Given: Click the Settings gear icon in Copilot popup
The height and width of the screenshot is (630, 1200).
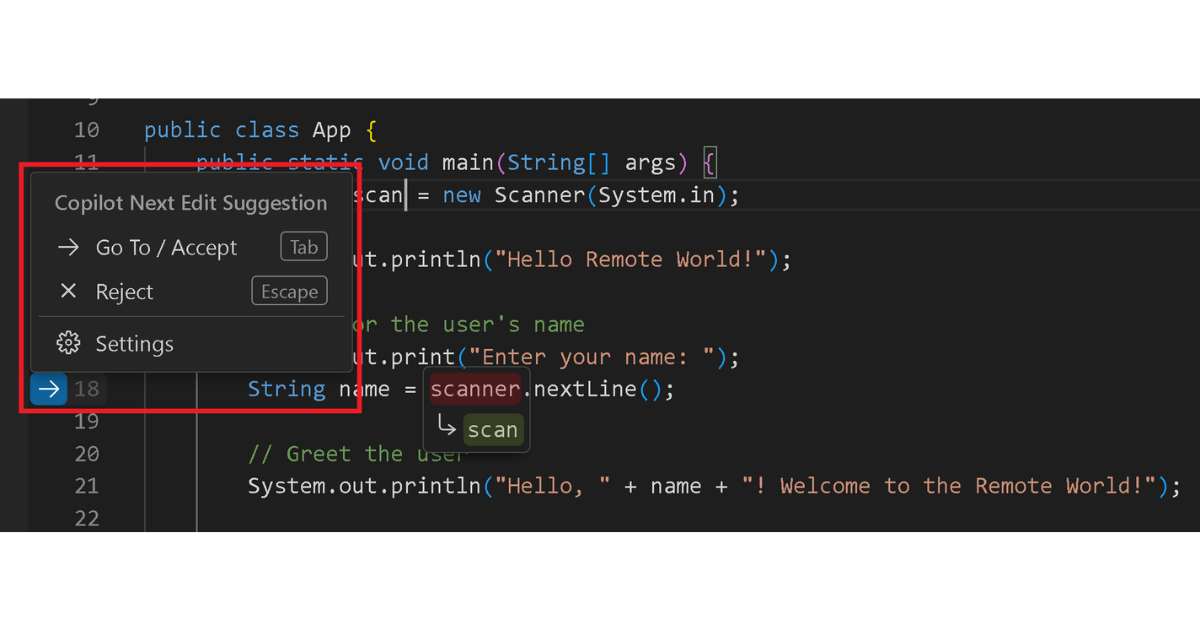Looking at the screenshot, I should click(x=68, y=343).
